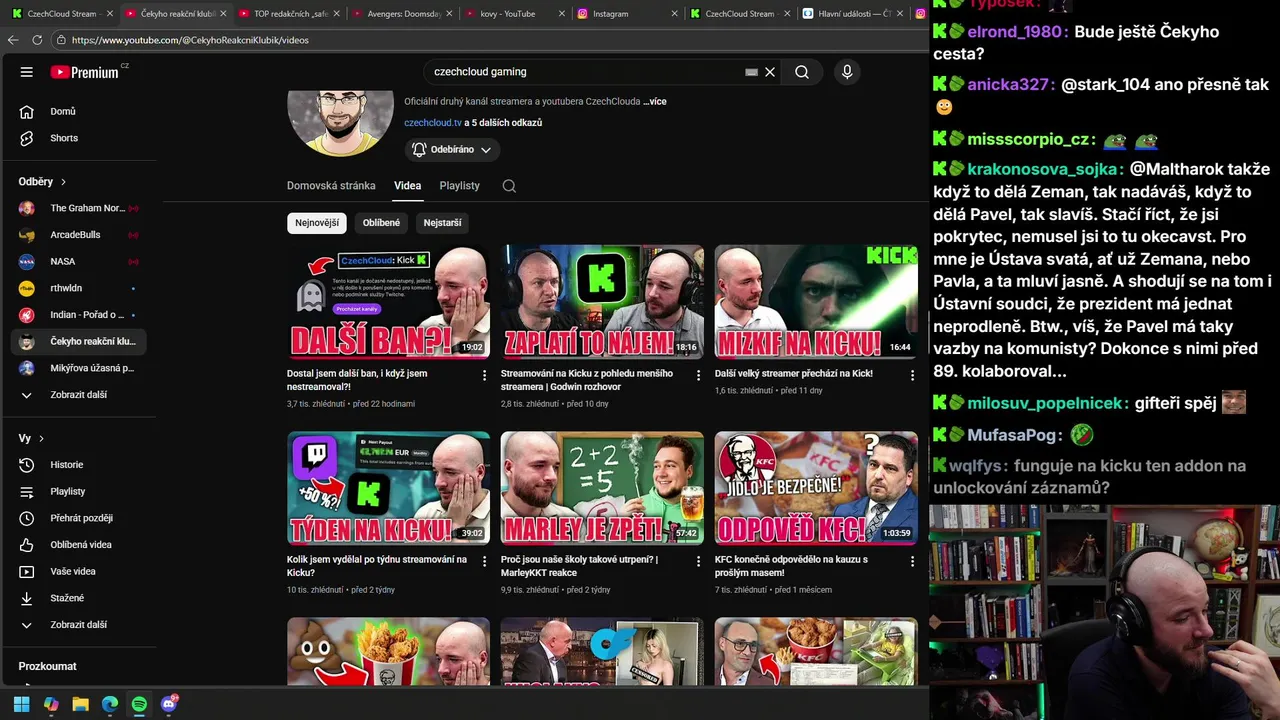Viewport: 1280px width, 720px height.
Task: Open the Odebíráno subscription dropdown
Action: coord(452,150)
